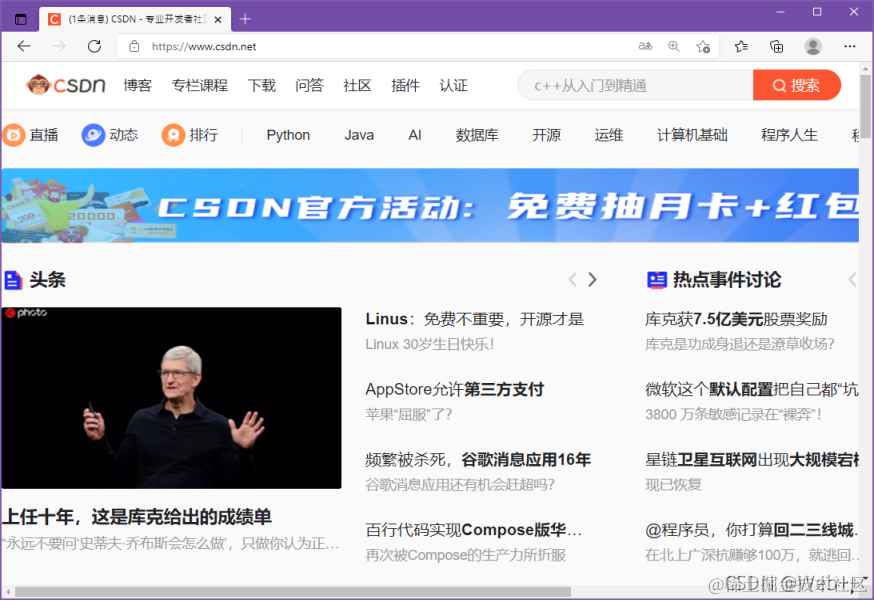874x601 pixels.
Task: Open the 下载 menu item
Action: (262, 85)
